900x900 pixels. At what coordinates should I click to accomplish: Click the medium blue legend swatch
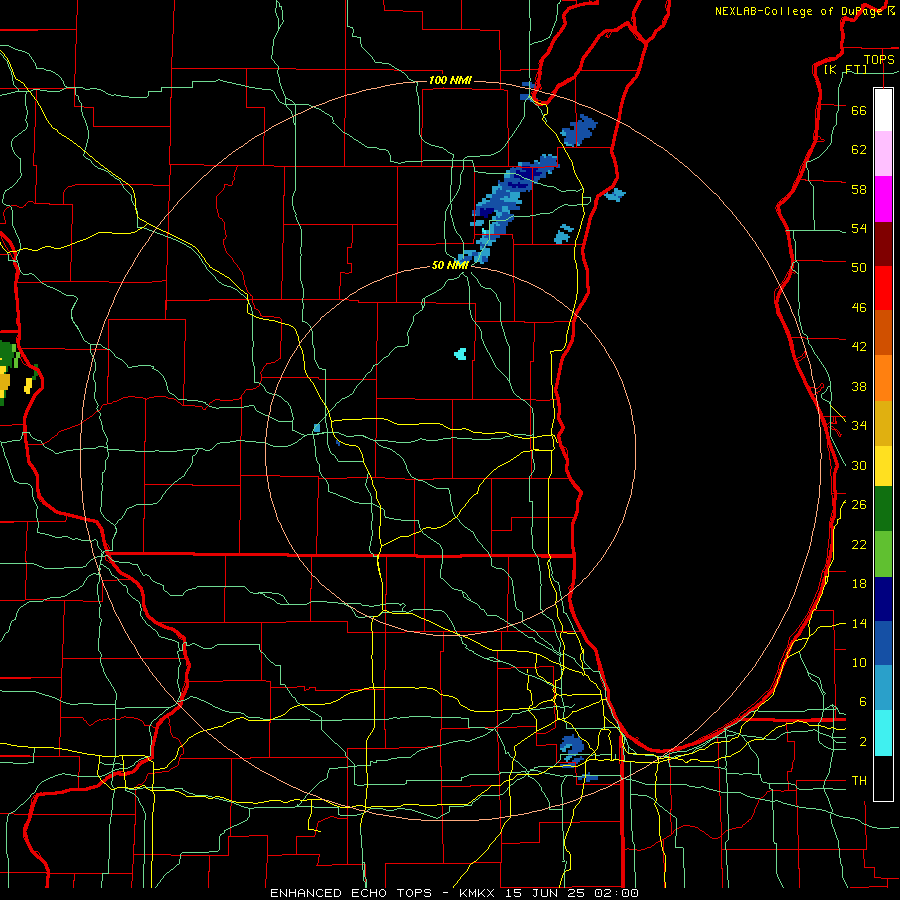pos(883,643)
